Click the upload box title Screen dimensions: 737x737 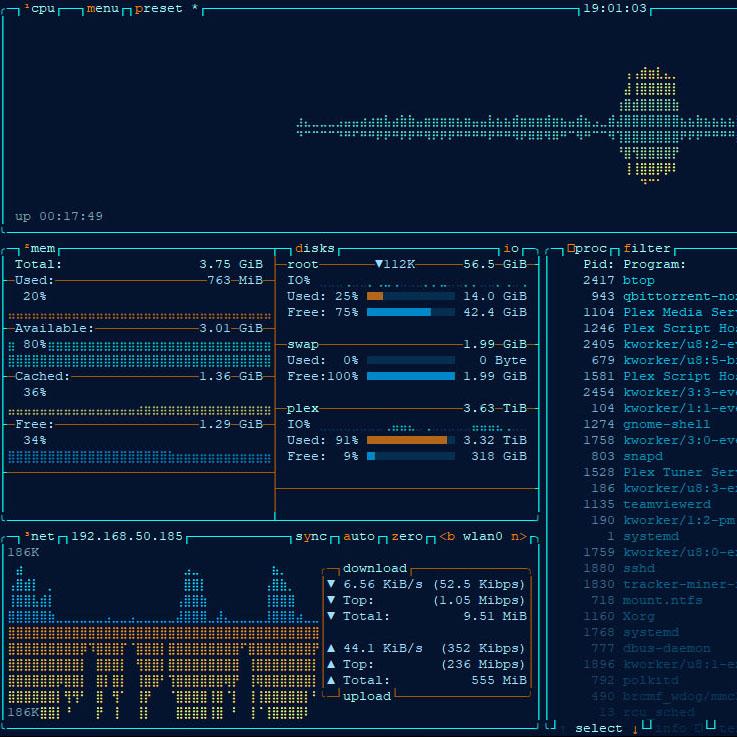(367, 696)
